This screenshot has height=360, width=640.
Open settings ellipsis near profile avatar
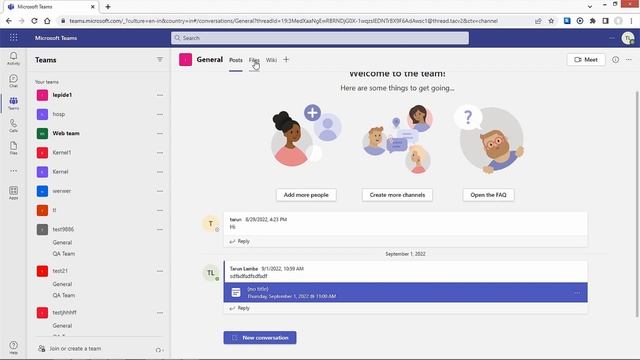612,38
